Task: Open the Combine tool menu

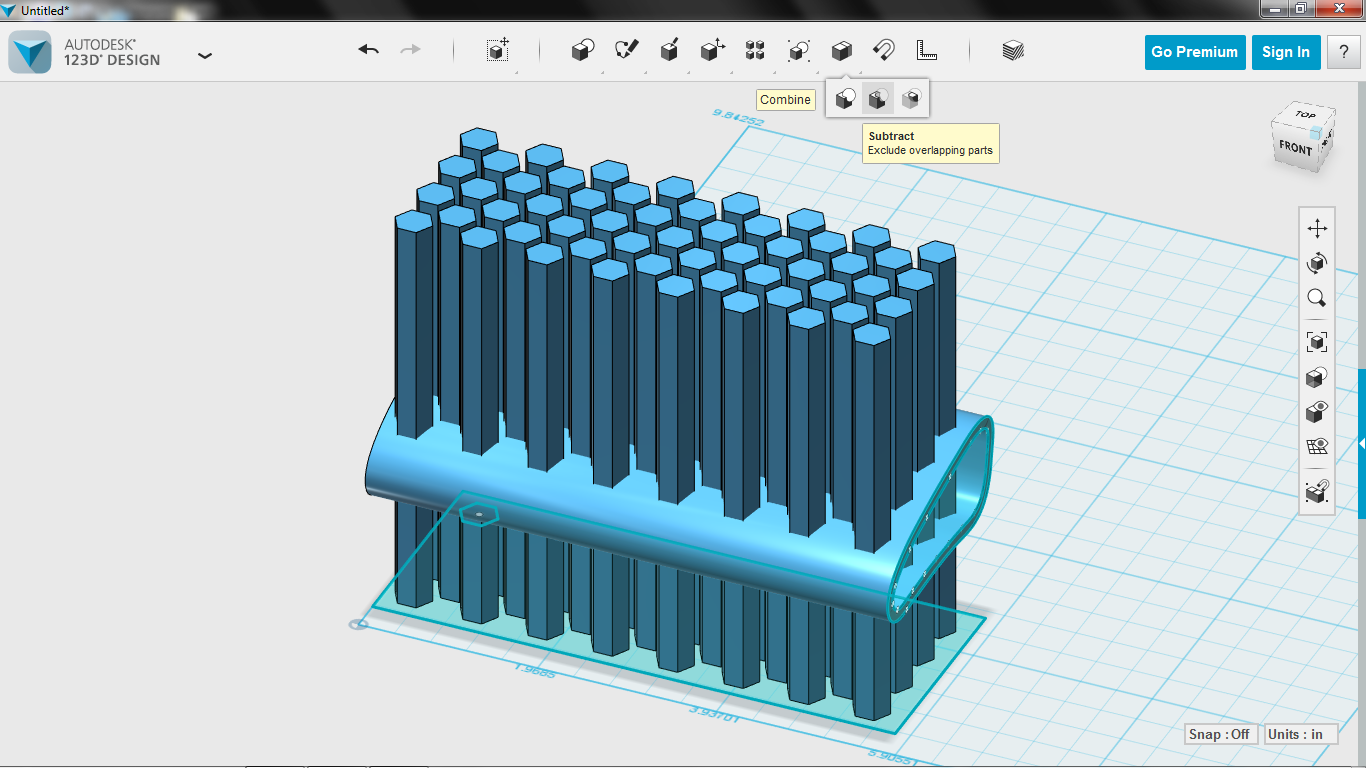Action: (x=842, y=50)
